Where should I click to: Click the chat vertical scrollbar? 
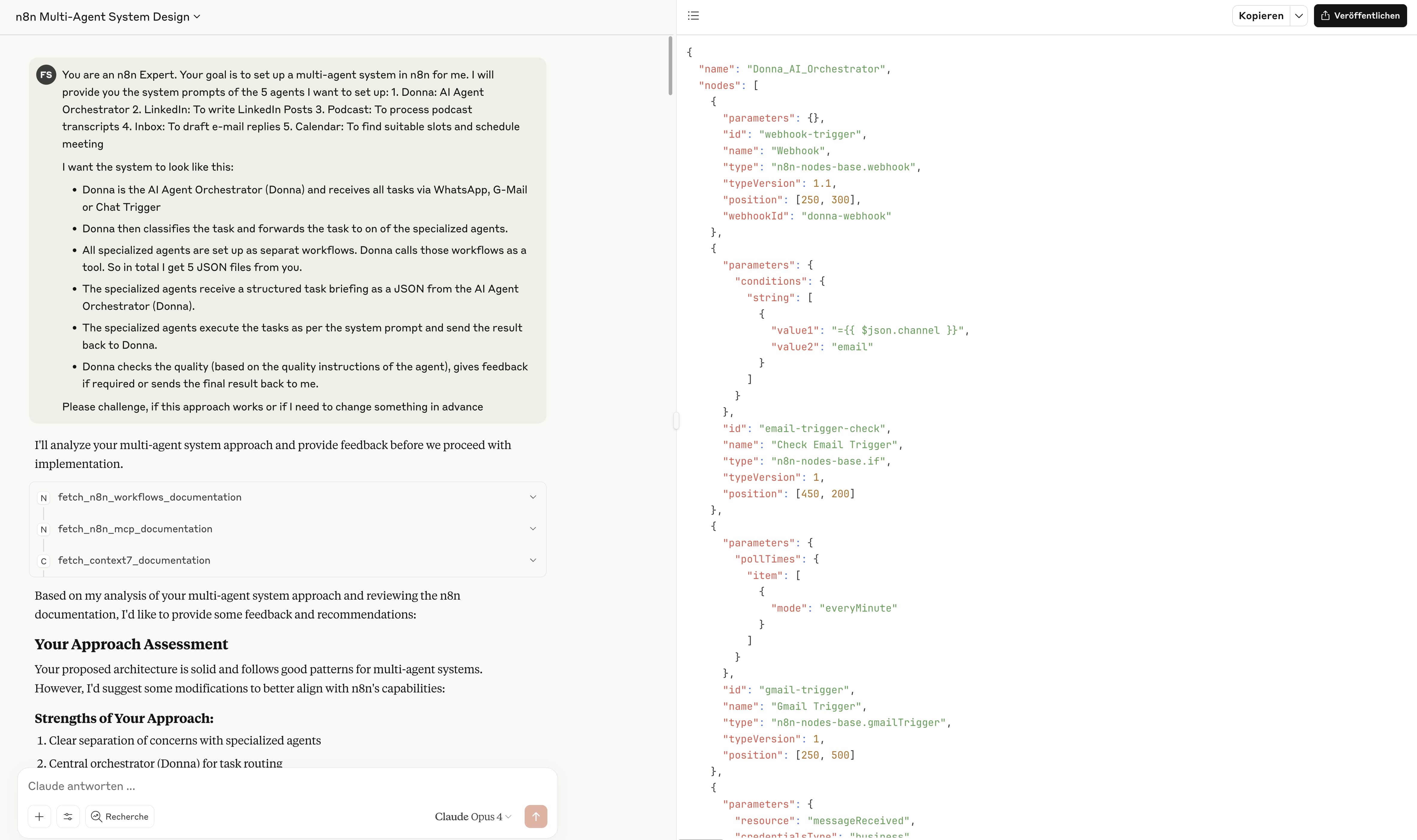click(670, 65)
